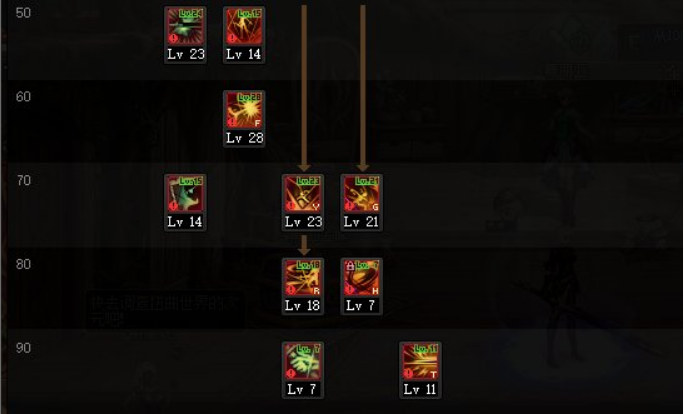Choose the green Lv 14 skill in row 70
This screenshot has height=414, width=684.
pos(185,202)
